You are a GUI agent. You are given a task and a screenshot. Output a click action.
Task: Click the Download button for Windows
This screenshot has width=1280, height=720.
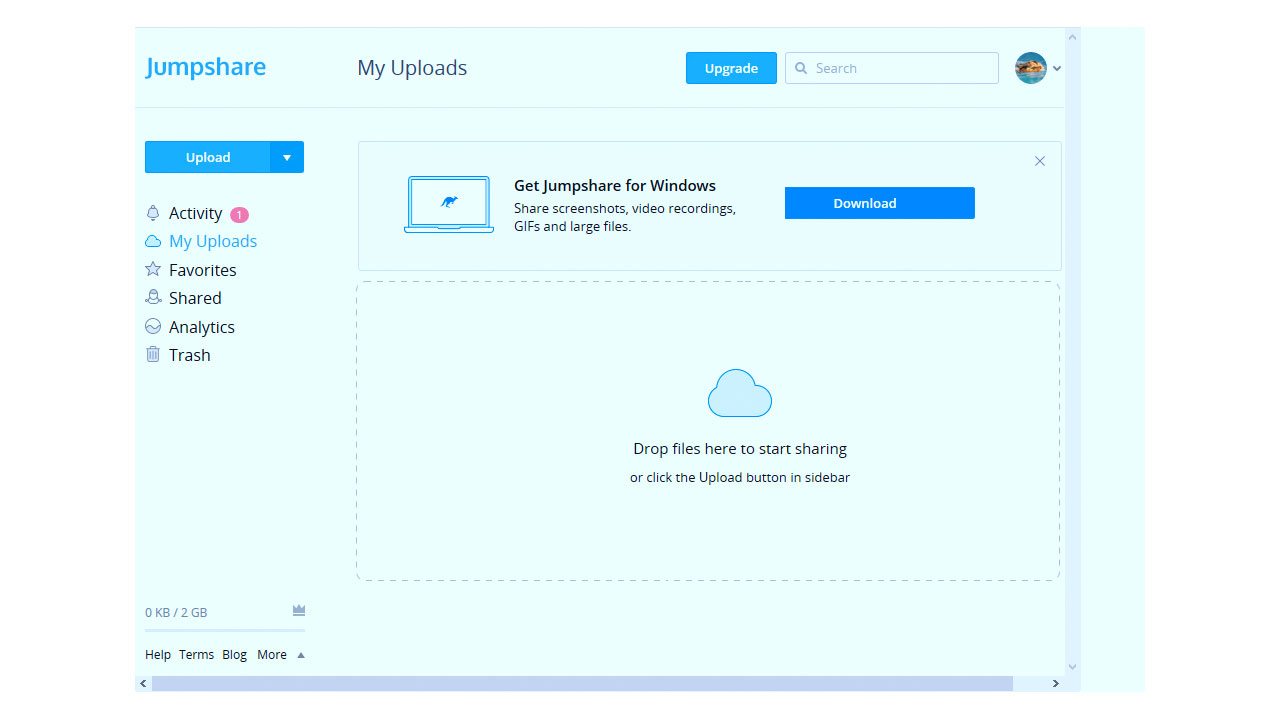tap(879, 203)
